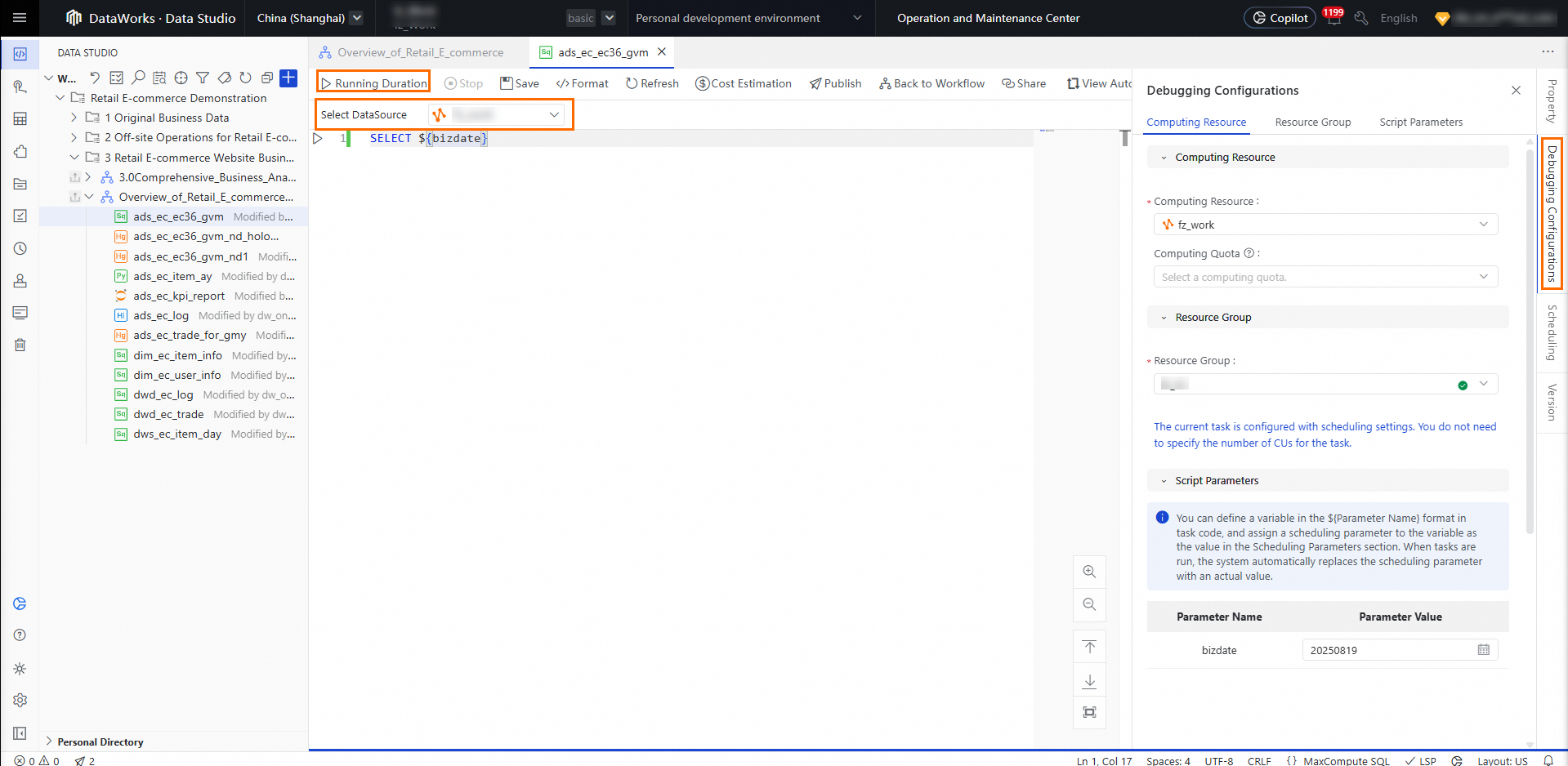Click the filter funnel icon in the explorer toolbar
1568x766 pixels.
(x=203, y=78)
